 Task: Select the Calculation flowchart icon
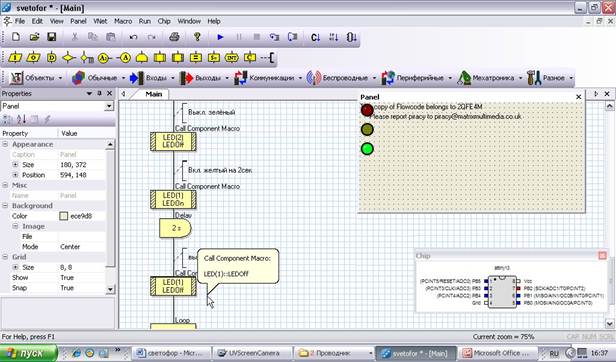point(196,58)
